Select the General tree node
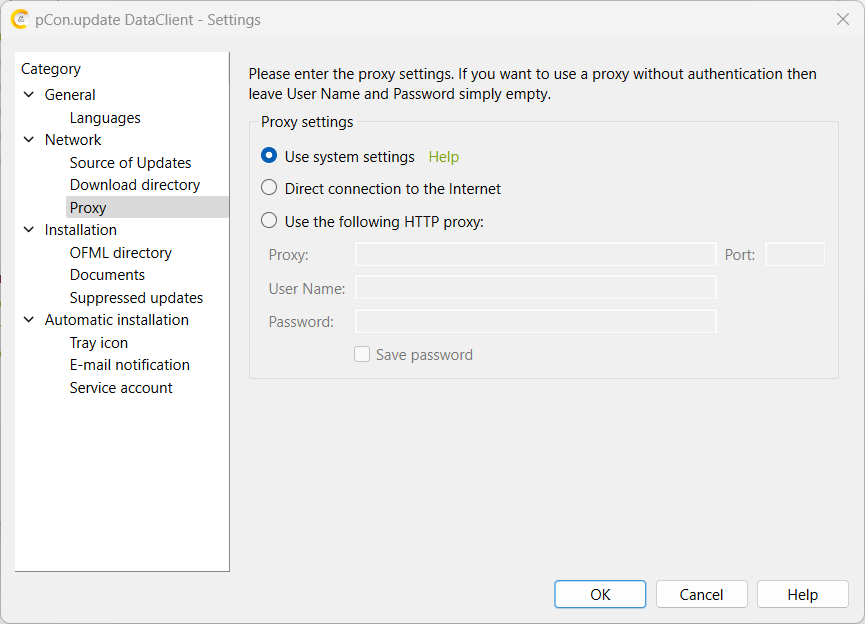Image resolution: width=865 pixels, height=624 pixels. pos(70,95)
